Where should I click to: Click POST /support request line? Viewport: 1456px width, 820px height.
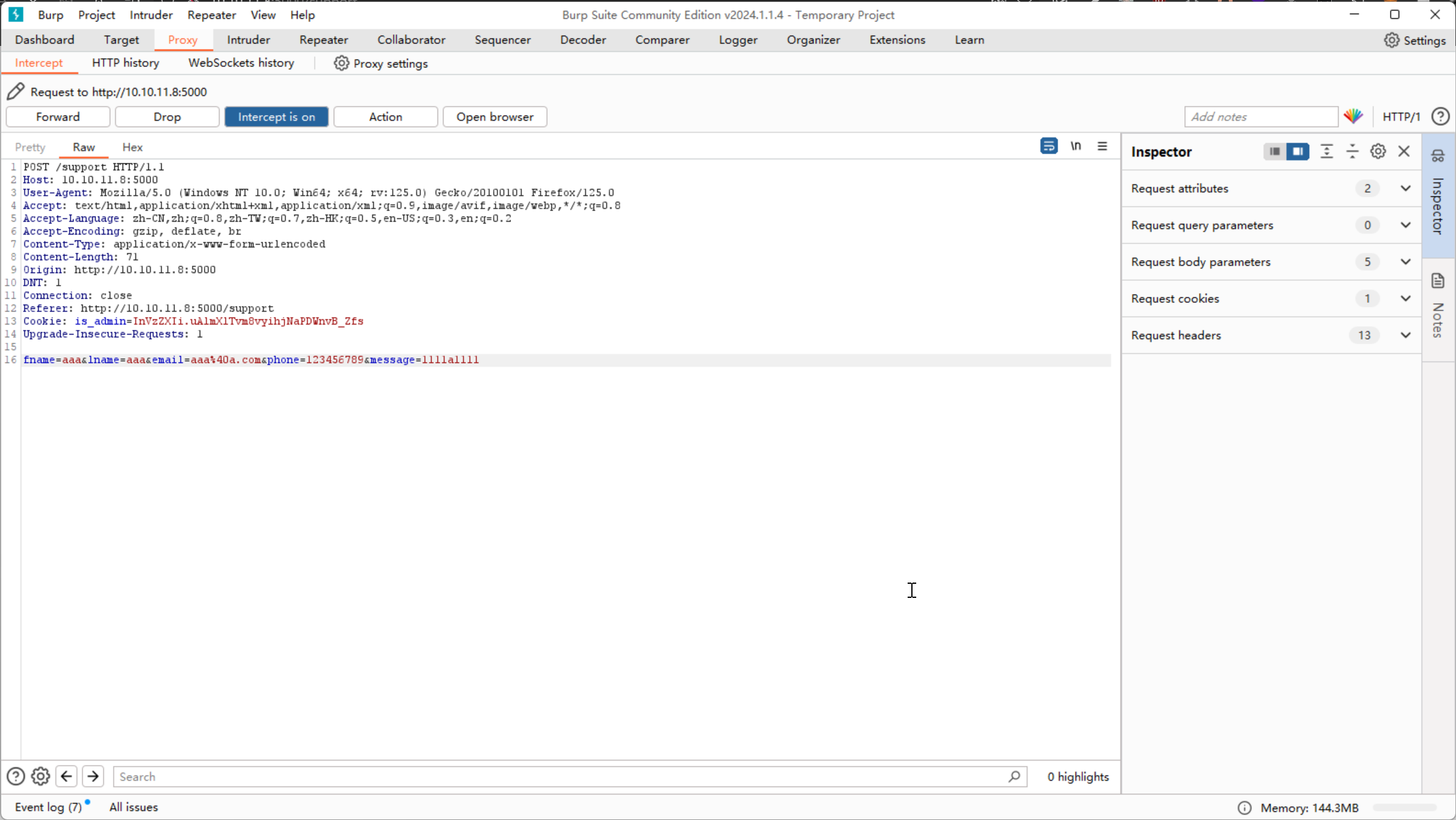(x=94, y=167)
